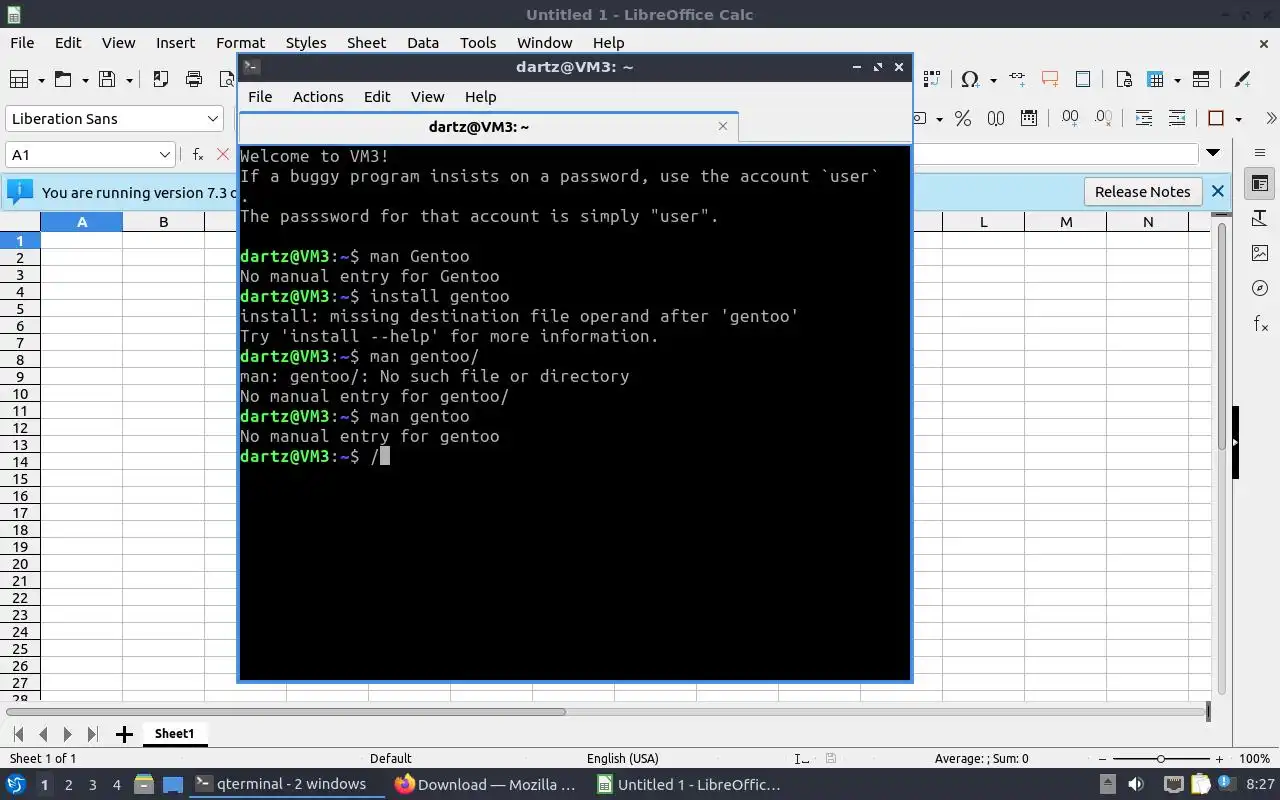Image resolution: width=1280 pixels, height=800 pixels.
Task: Open sidebar Properties deck
Action: 1260,183
